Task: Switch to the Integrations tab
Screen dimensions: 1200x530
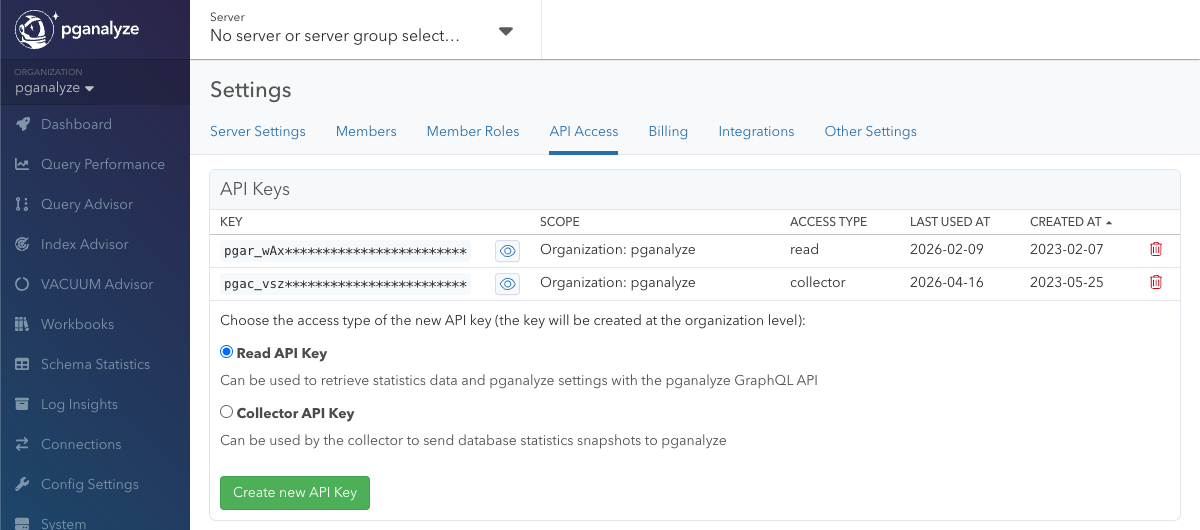Action: pos(756,131)
